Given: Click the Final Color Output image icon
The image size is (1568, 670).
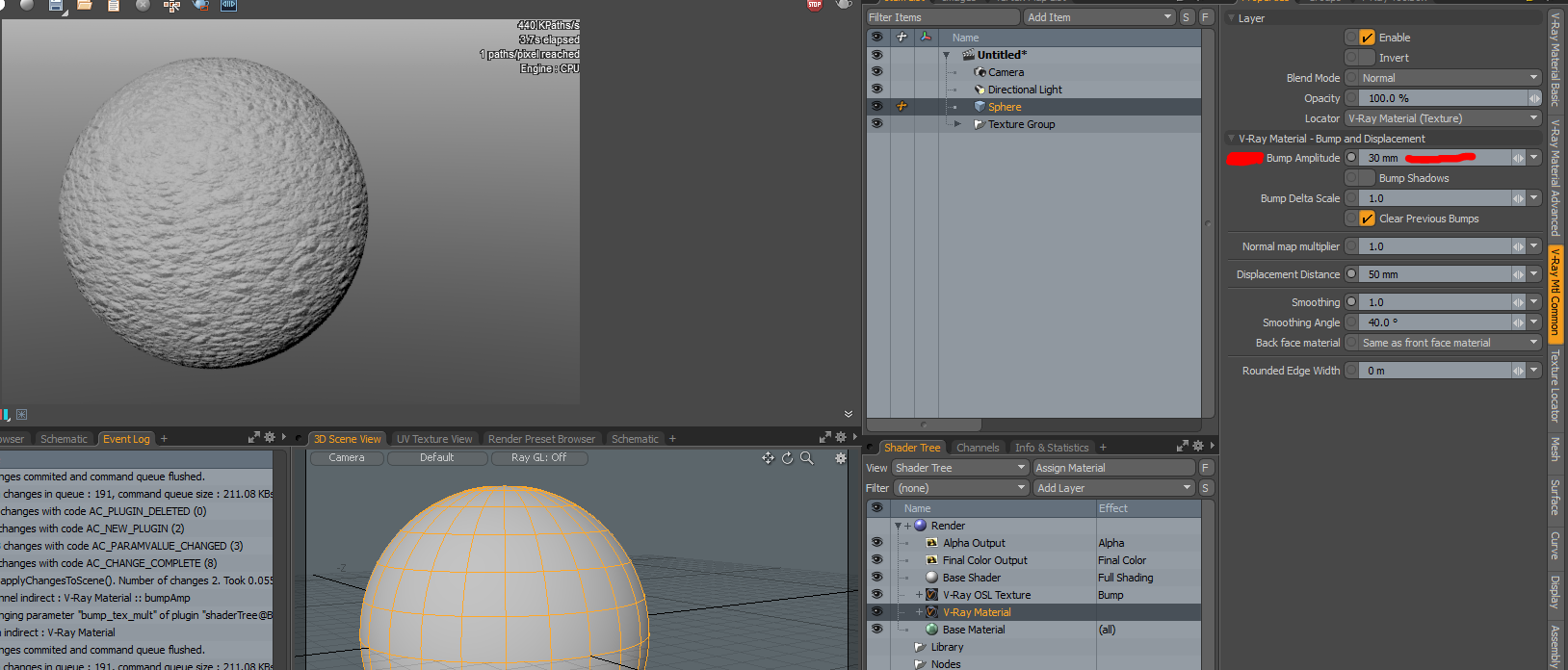Looking at the screenshot, I should (931, 560).
